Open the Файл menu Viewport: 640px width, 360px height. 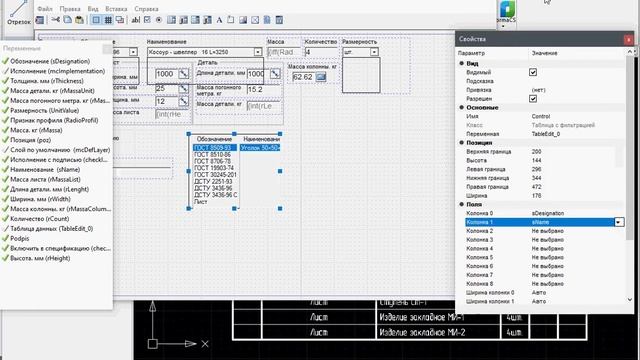(x=45, y=9)
